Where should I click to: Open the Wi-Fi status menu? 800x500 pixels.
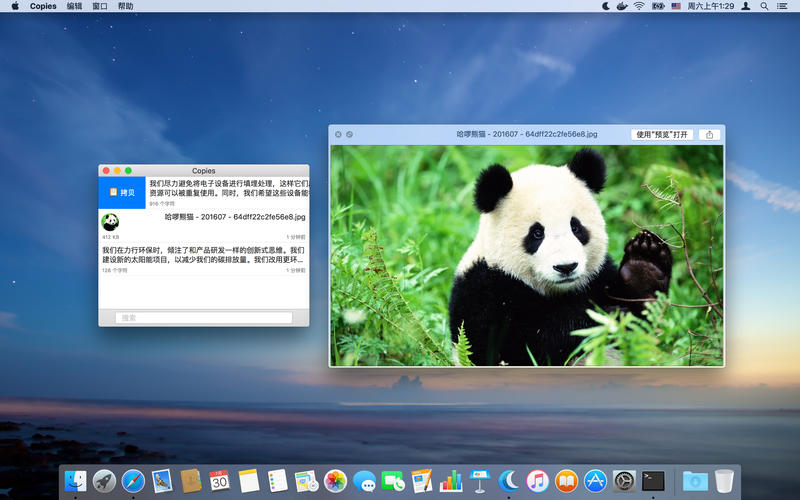(639, 6)
